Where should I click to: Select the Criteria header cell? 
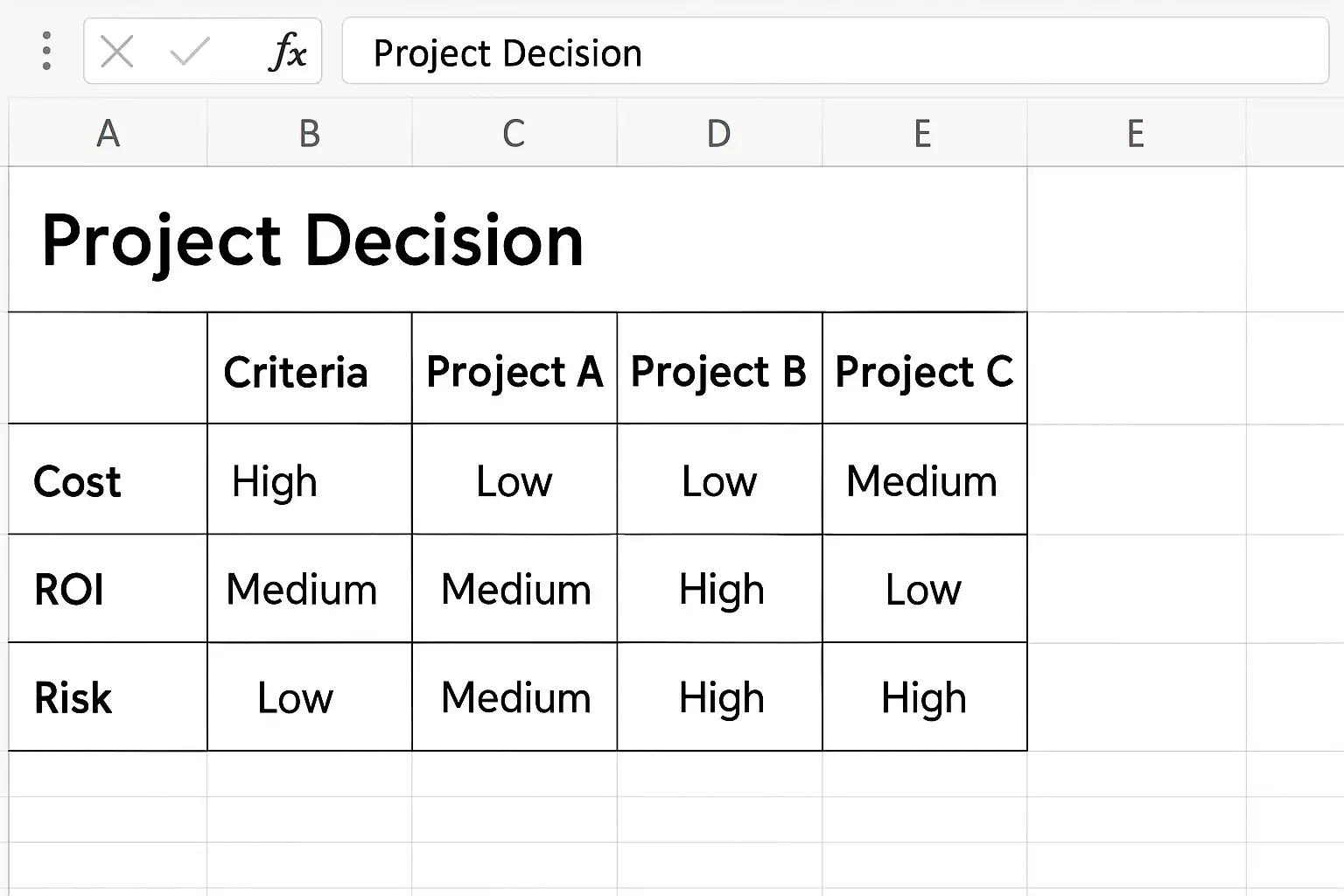(x=309, y=368)
